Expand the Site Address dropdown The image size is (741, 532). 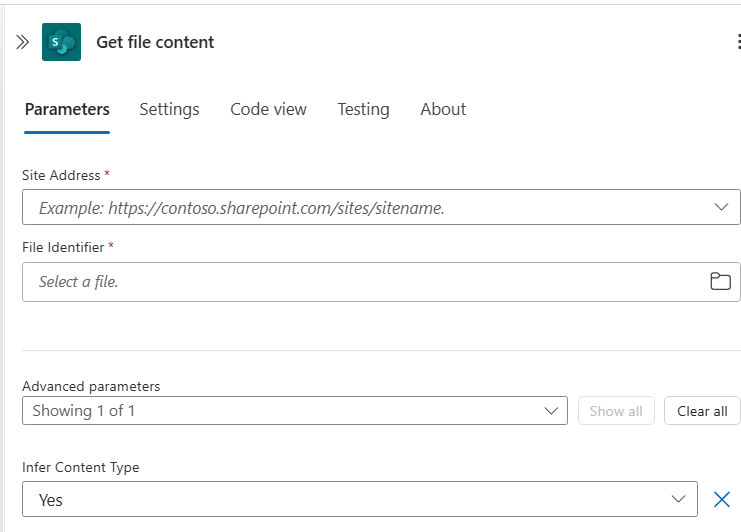721,207
